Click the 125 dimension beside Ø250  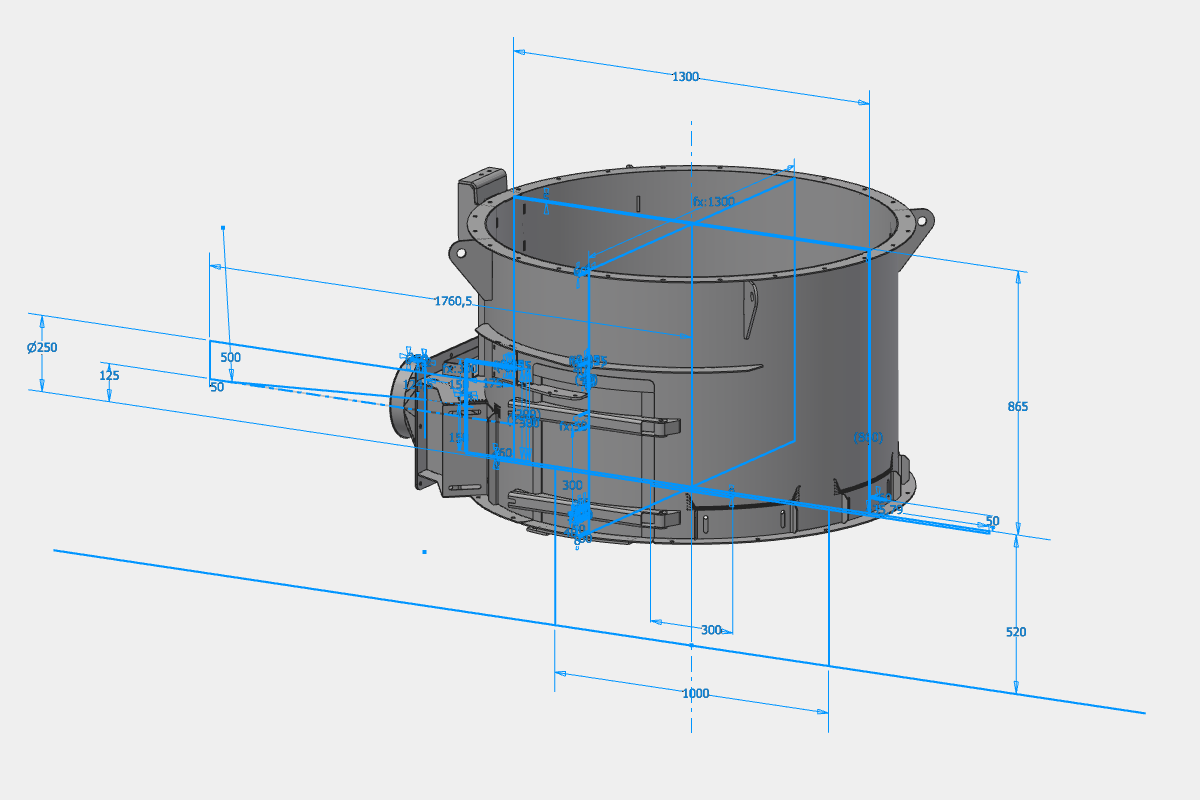[110, 375]
